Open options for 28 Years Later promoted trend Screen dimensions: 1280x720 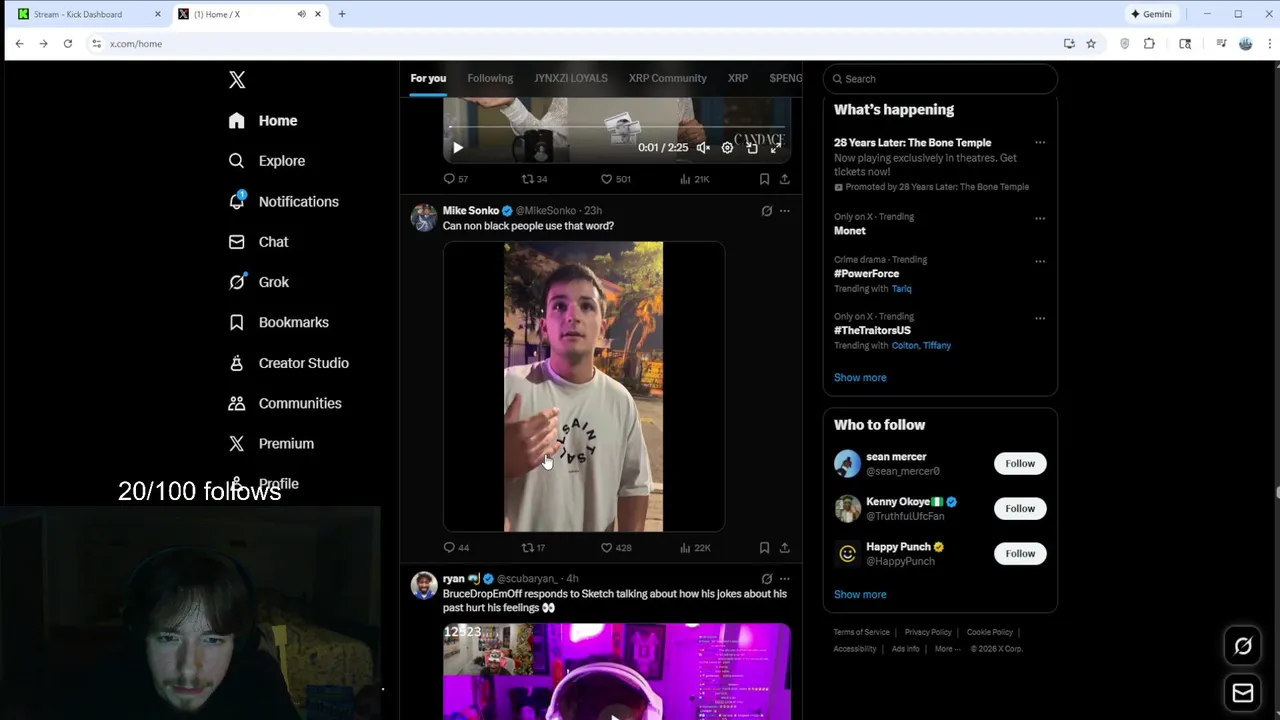click(x=1040, y=143)
